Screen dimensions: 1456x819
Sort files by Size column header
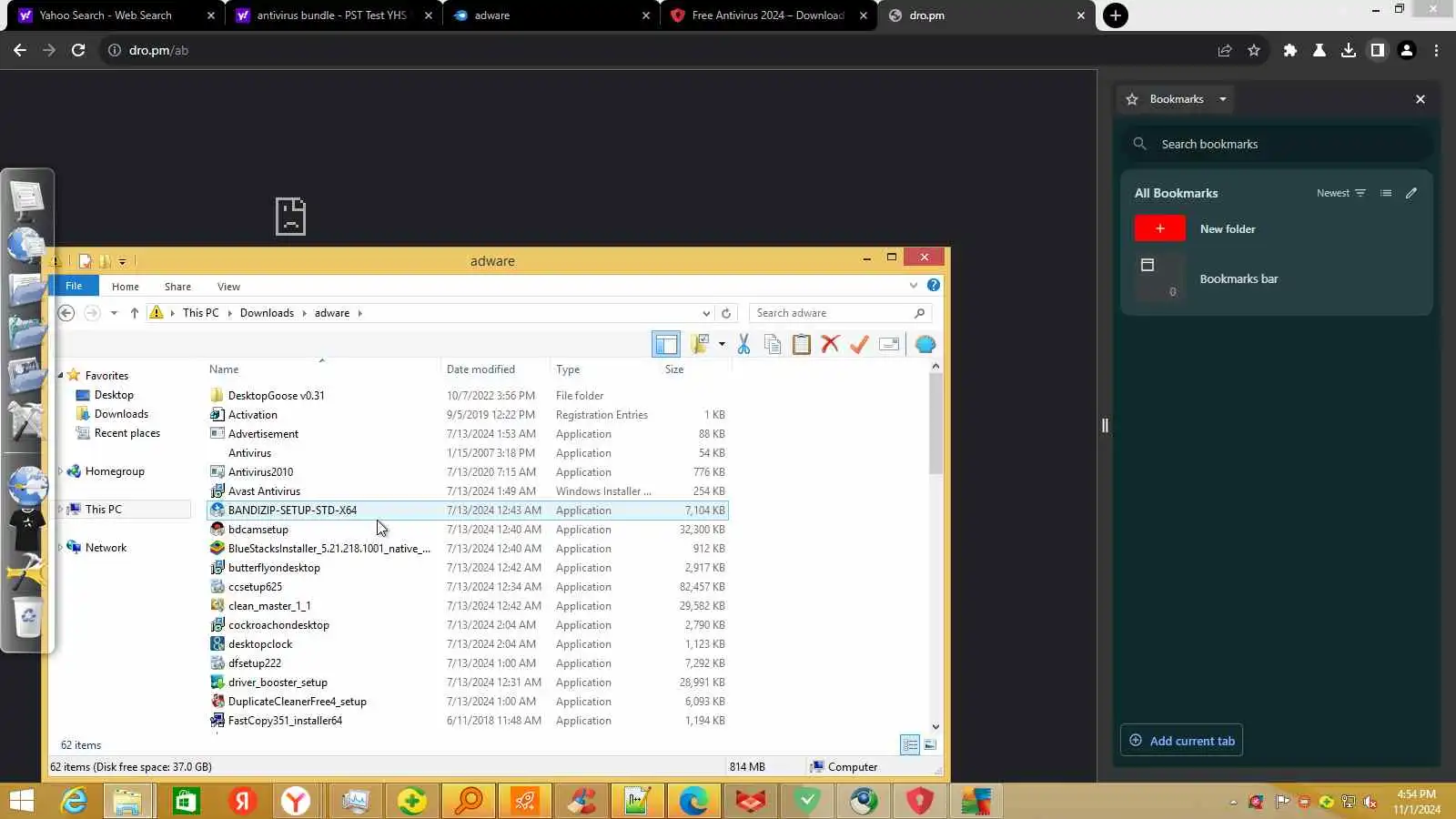pyautogui.click(x=674, y=369)
